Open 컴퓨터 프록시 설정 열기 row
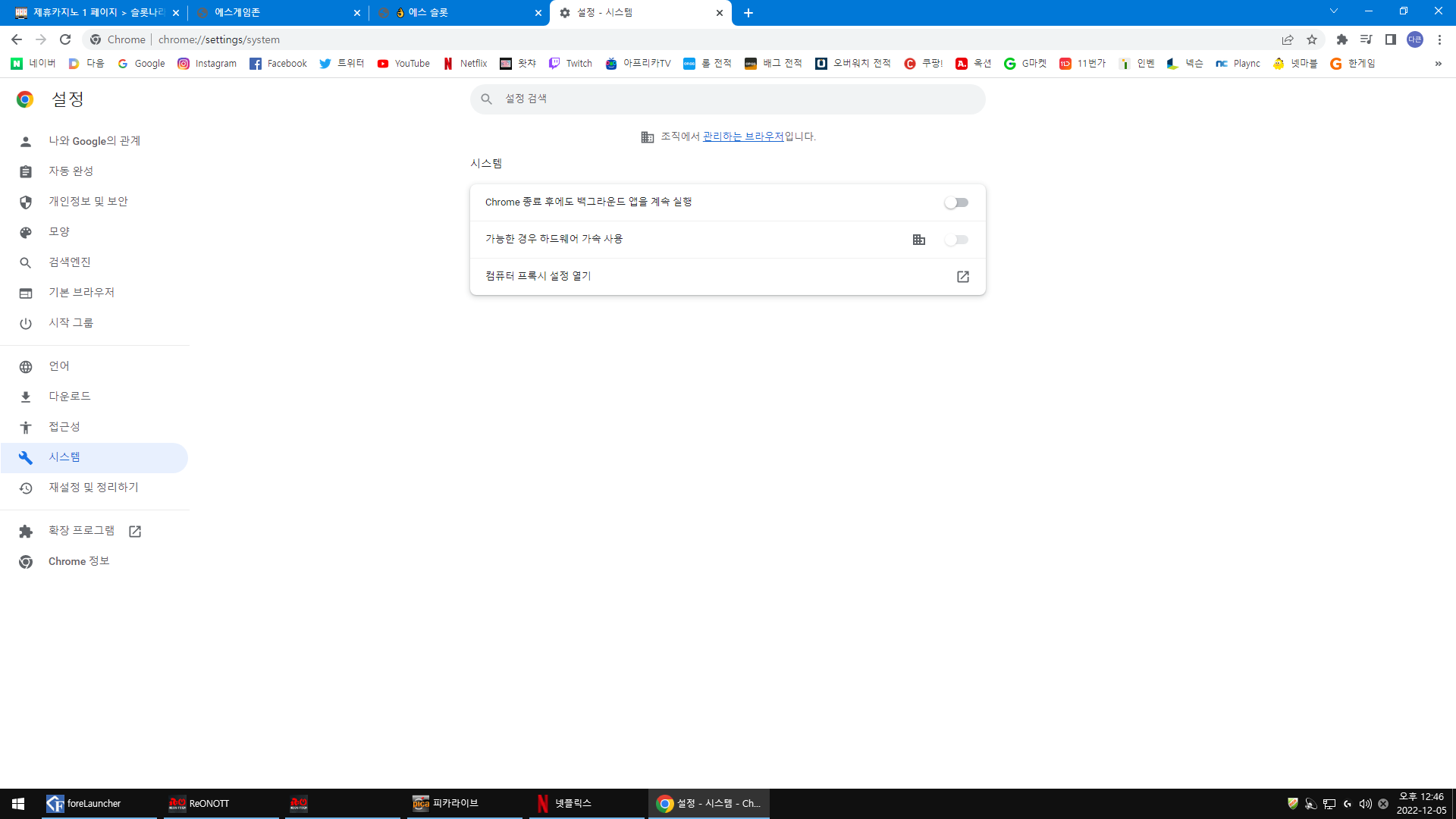The height and width of the screenshot is (819, 1456). (x=728, y=277)
